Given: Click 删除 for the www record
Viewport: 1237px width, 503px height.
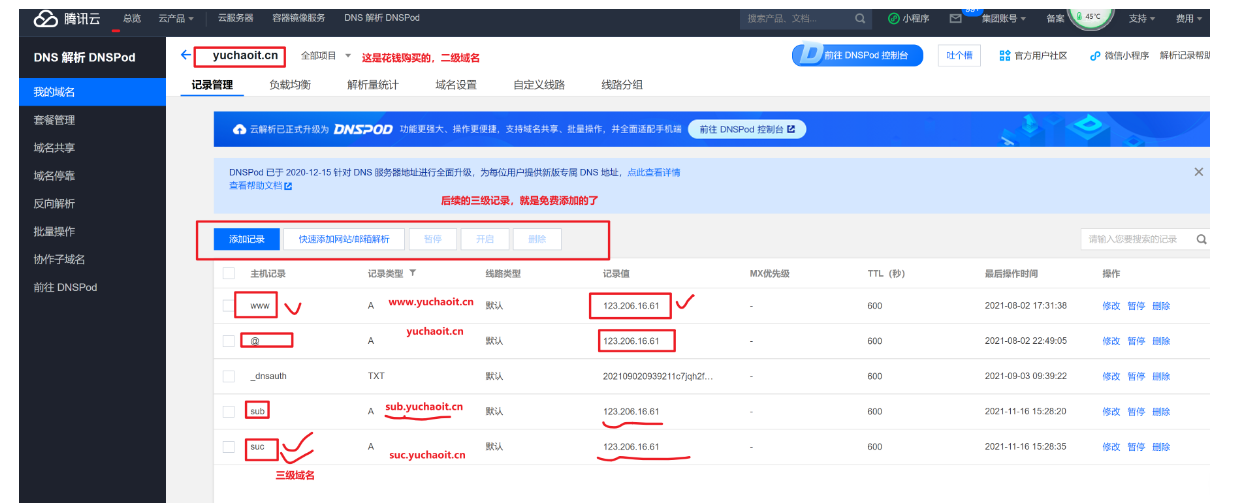Looking at the screenshot, I should click(1161, 306).
